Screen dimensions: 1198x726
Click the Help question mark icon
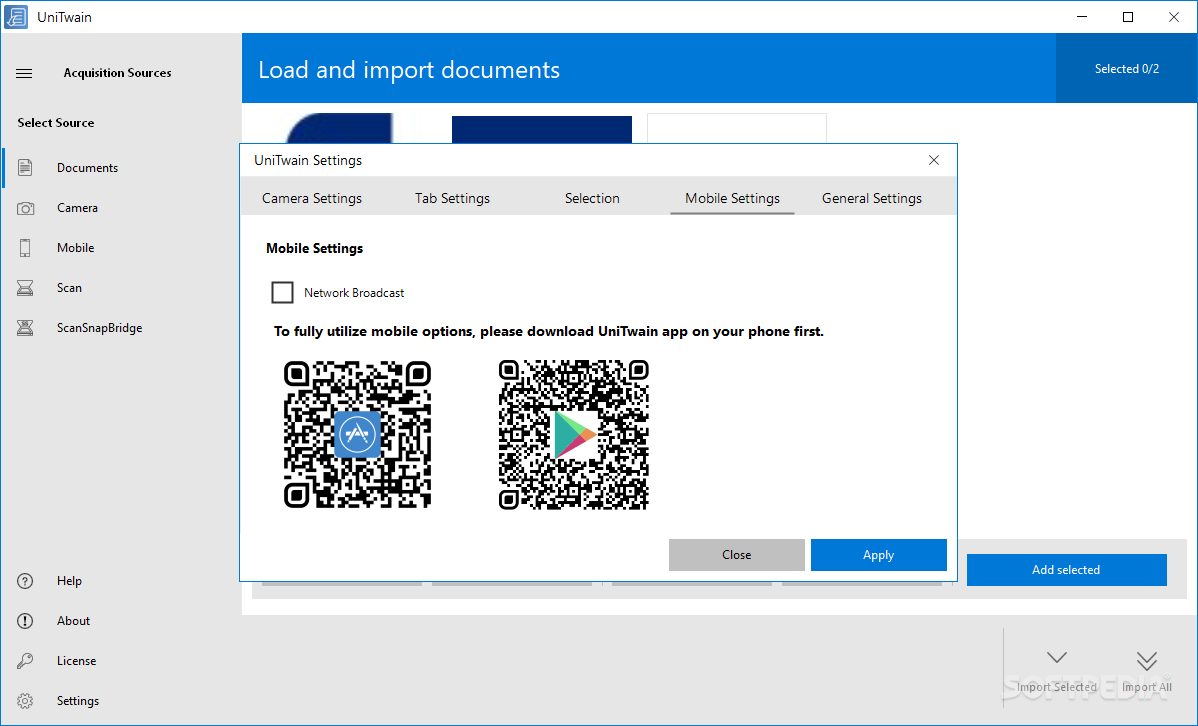pyautogui.click(x=25, y=581)
